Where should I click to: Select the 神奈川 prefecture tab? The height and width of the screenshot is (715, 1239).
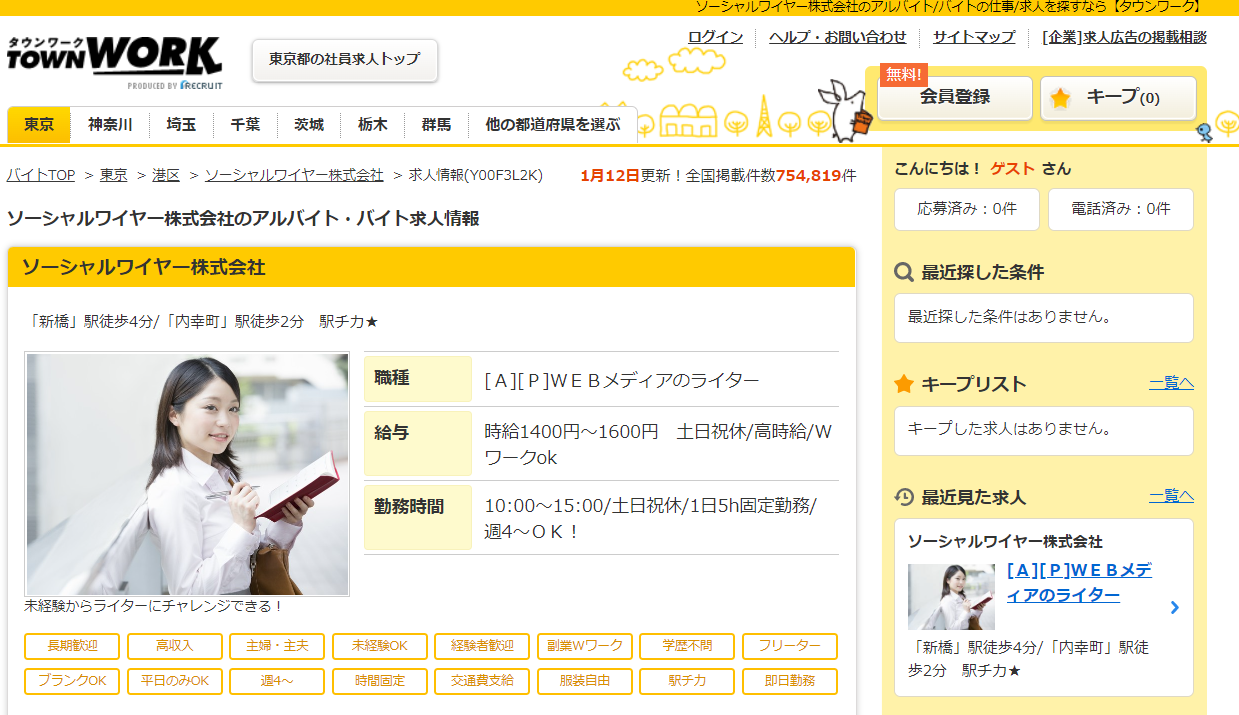pos(110,125)
